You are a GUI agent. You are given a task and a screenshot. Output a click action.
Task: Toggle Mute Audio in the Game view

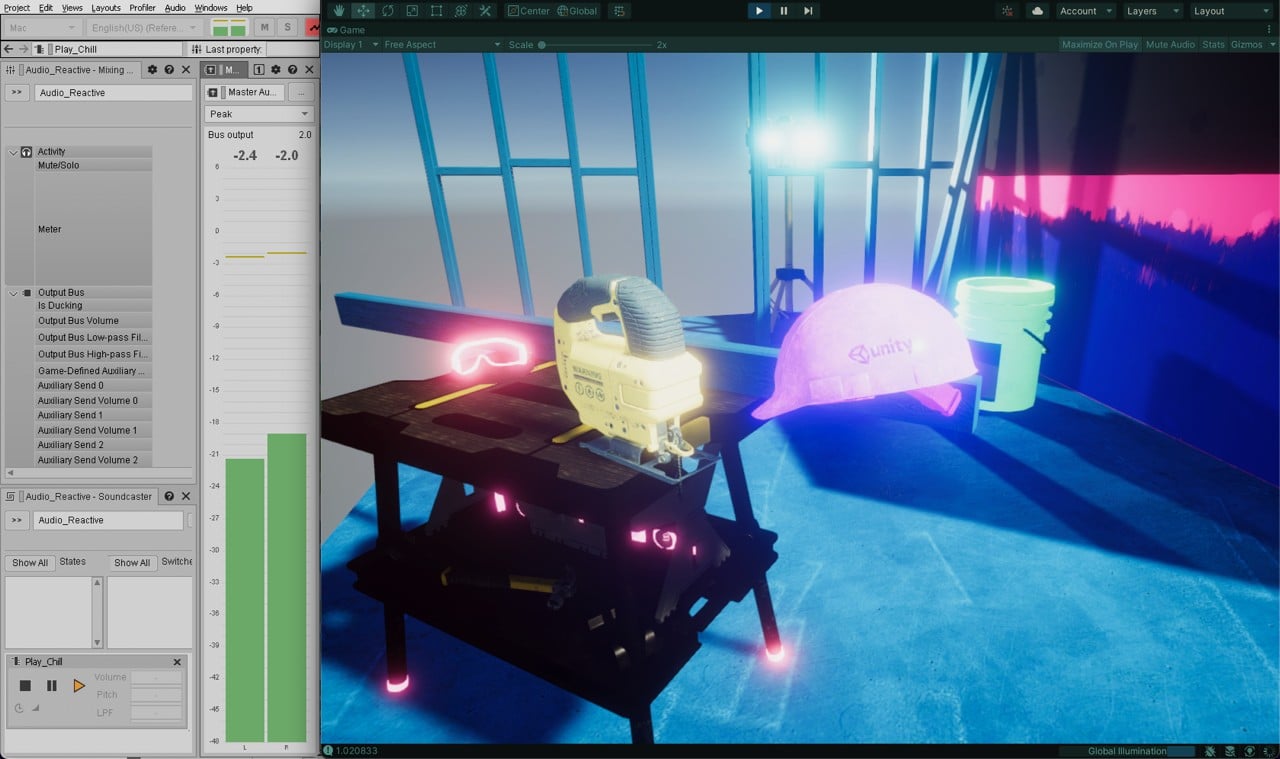(x=1170, y=44)
